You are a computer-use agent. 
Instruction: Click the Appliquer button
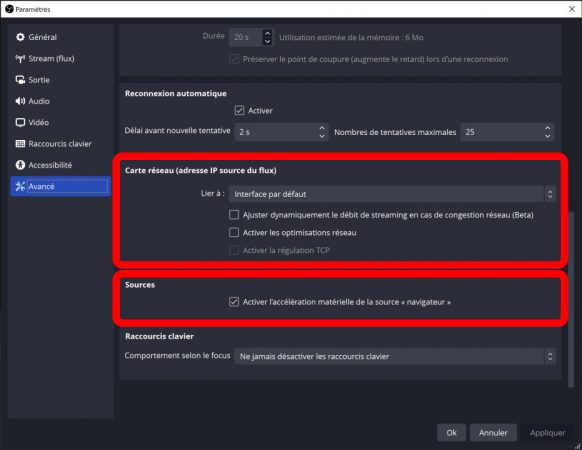click(547, 433)
